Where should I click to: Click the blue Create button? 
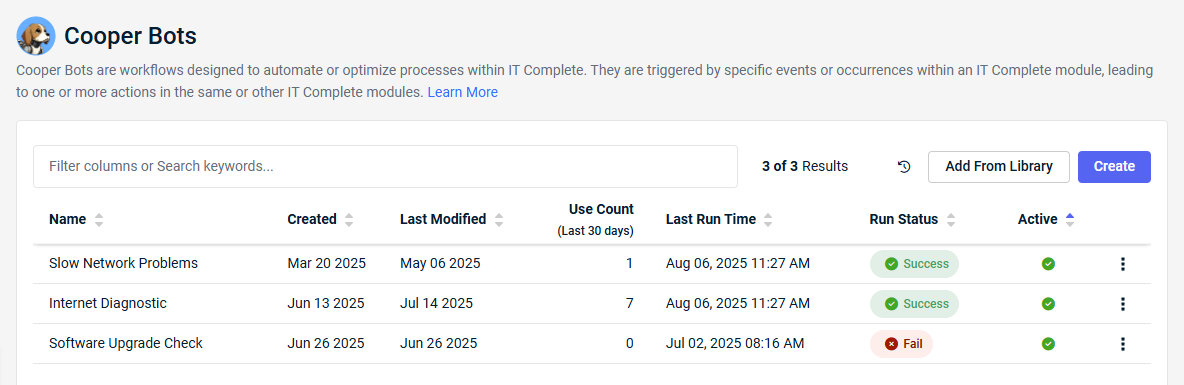click(1114, 167)
